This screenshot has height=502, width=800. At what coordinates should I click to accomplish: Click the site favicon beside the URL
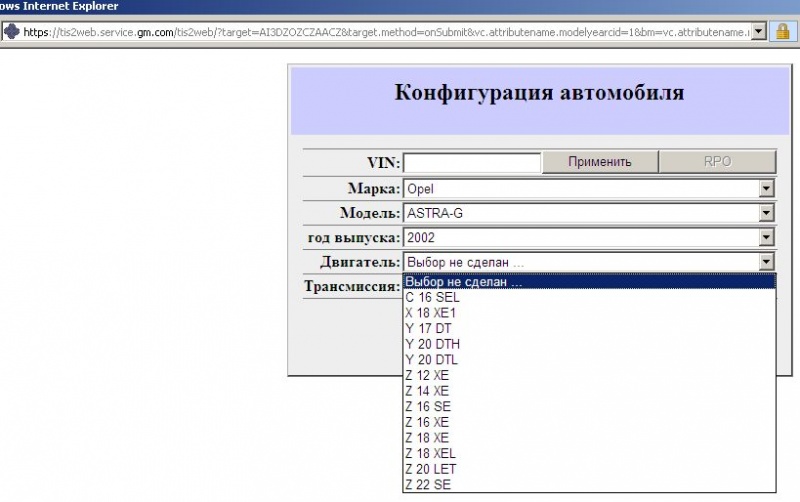pos(12,32)
